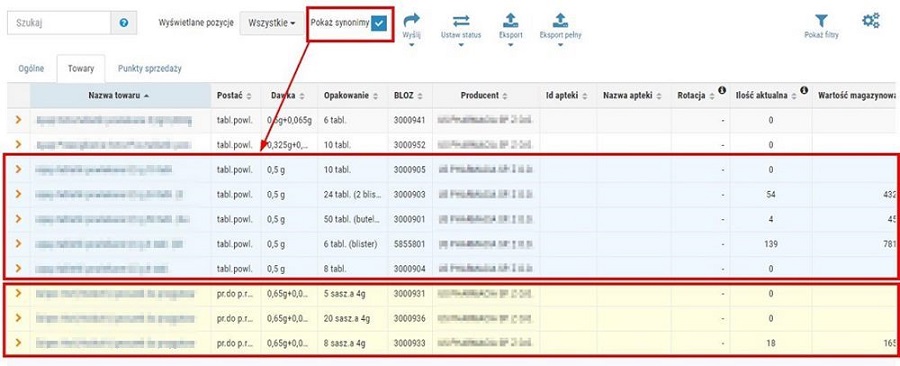This screenshot has width=900, height=366.
Task: Click BLOZ code 5855801
Action: 410,244
